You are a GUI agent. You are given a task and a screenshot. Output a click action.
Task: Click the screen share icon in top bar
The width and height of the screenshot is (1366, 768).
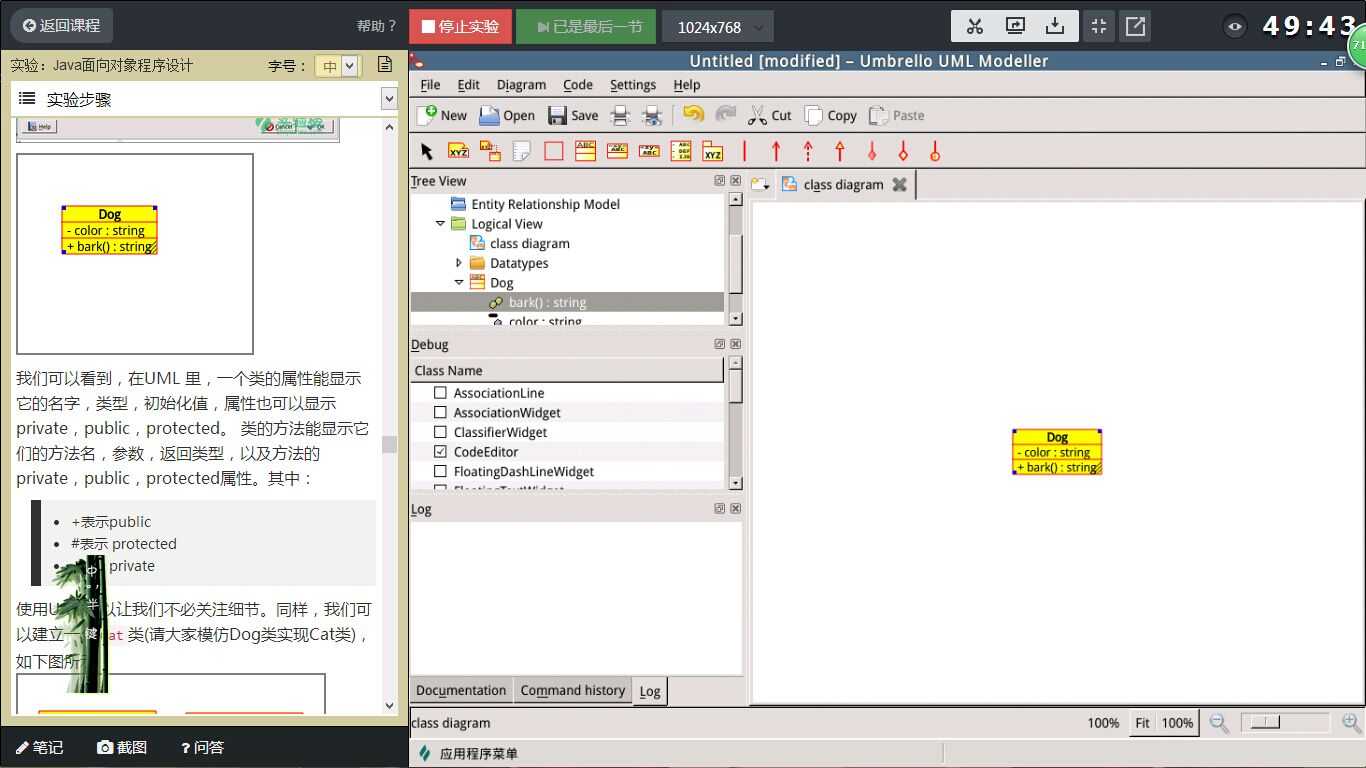click(x=1015, y=27)
